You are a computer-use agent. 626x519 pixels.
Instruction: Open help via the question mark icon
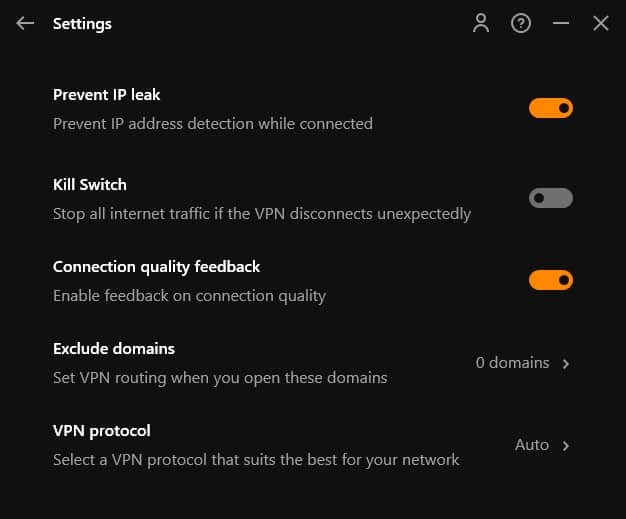[x=521, y=23]
